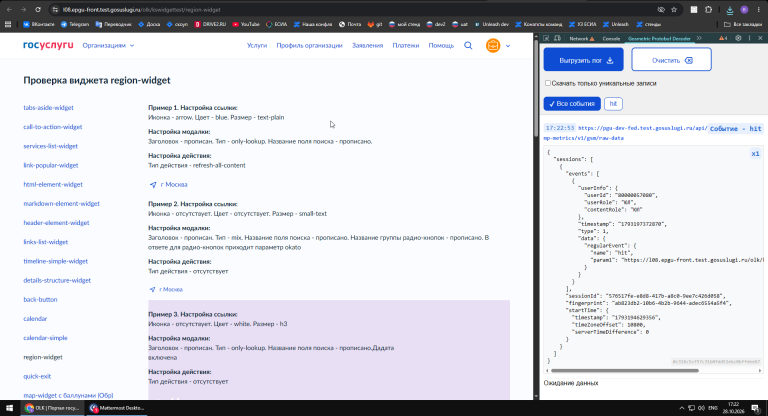Open quick-exit sidebar link
The width and height of the screenshot is (768, 416).
click(x=37, y=376)
